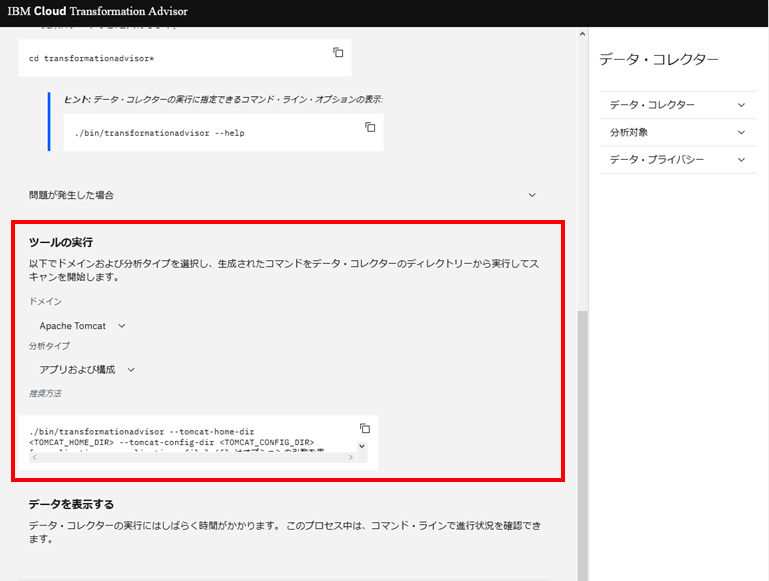Click the データ・コレクター panel title
The height and width of the screenshot is (581, 769).
[x=659, y=59]
